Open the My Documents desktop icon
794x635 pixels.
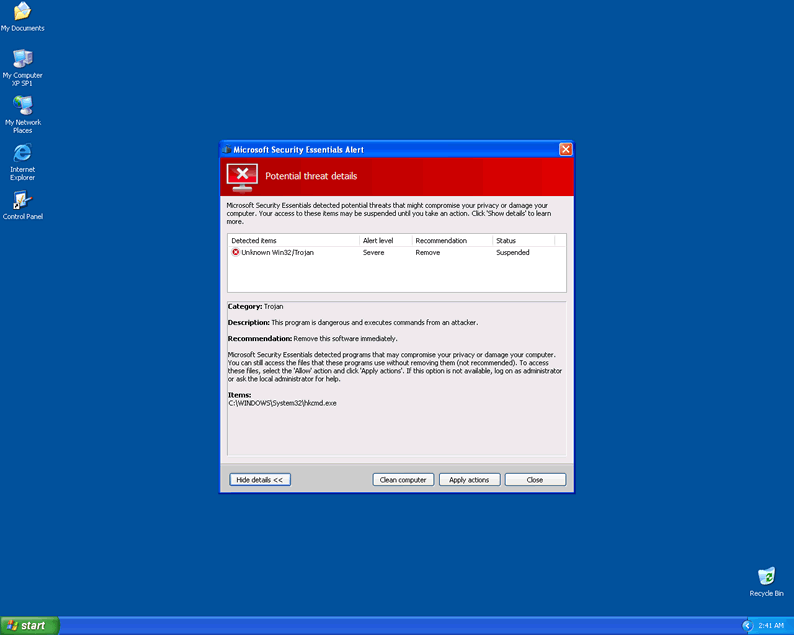[22, 12]
